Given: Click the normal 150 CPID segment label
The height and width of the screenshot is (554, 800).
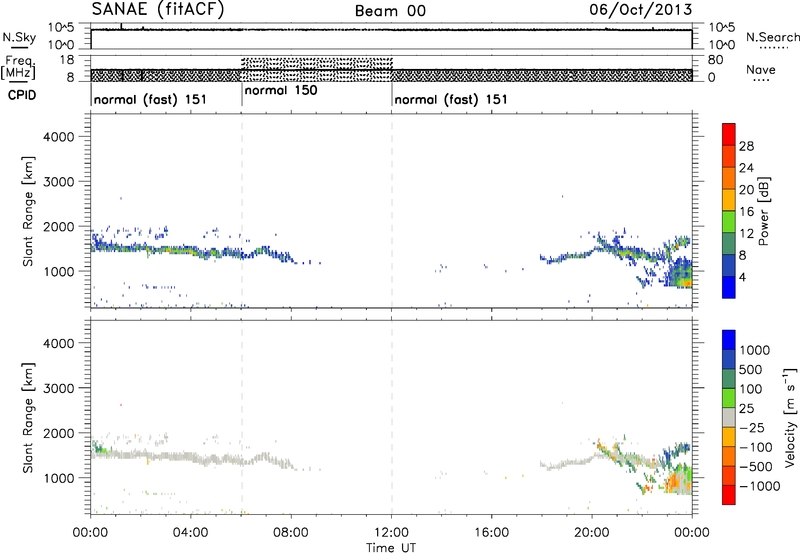Looking at the screenshot, I should [281, 91].
